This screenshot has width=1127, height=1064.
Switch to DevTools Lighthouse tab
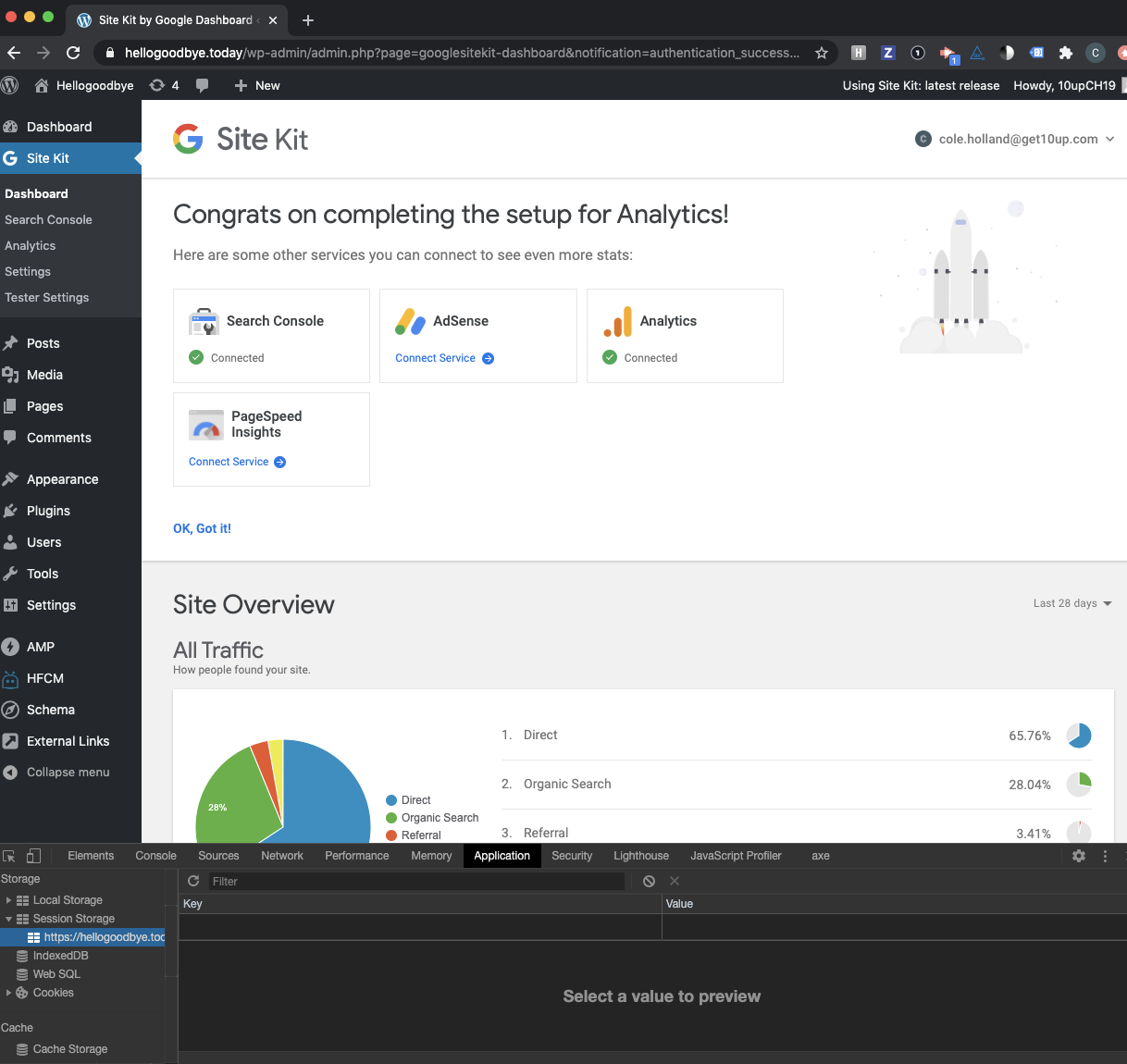tap(641, 856)
